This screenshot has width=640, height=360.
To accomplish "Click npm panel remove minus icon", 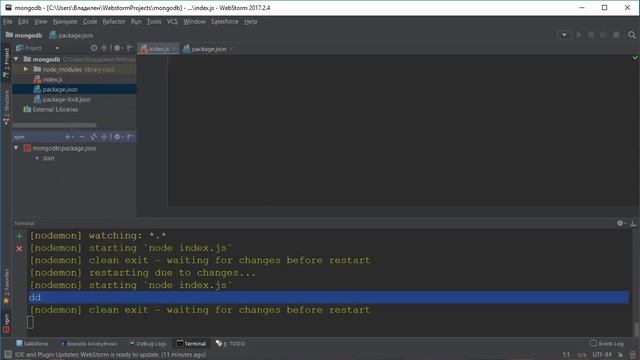I will pos(82,137).
